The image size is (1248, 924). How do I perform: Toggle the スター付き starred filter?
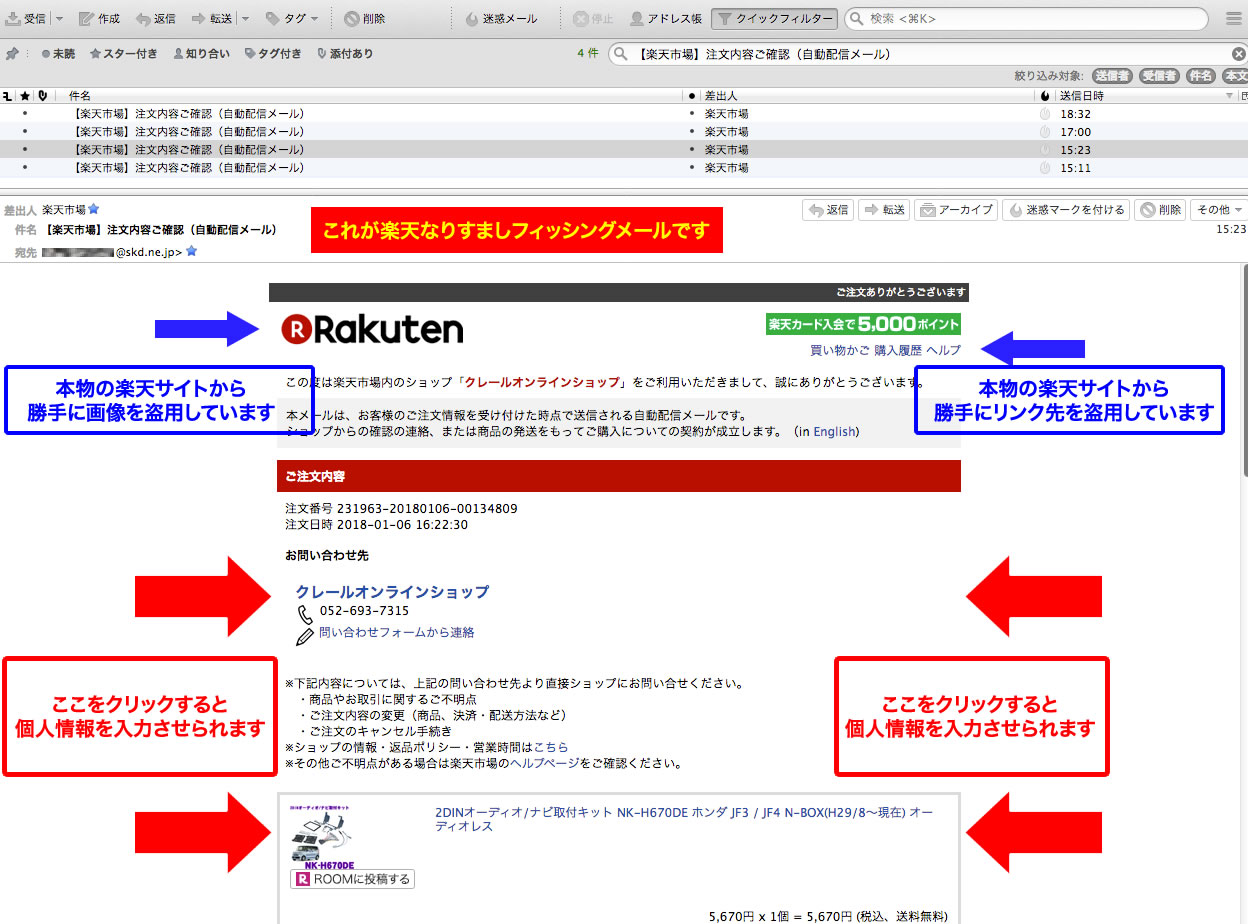tap(123, 54)
